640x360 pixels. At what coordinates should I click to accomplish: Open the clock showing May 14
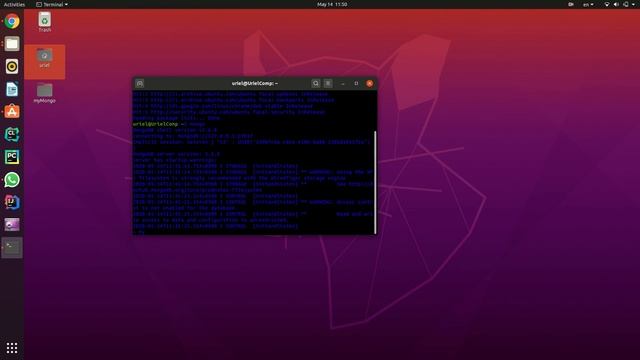[x=332, y=4]
